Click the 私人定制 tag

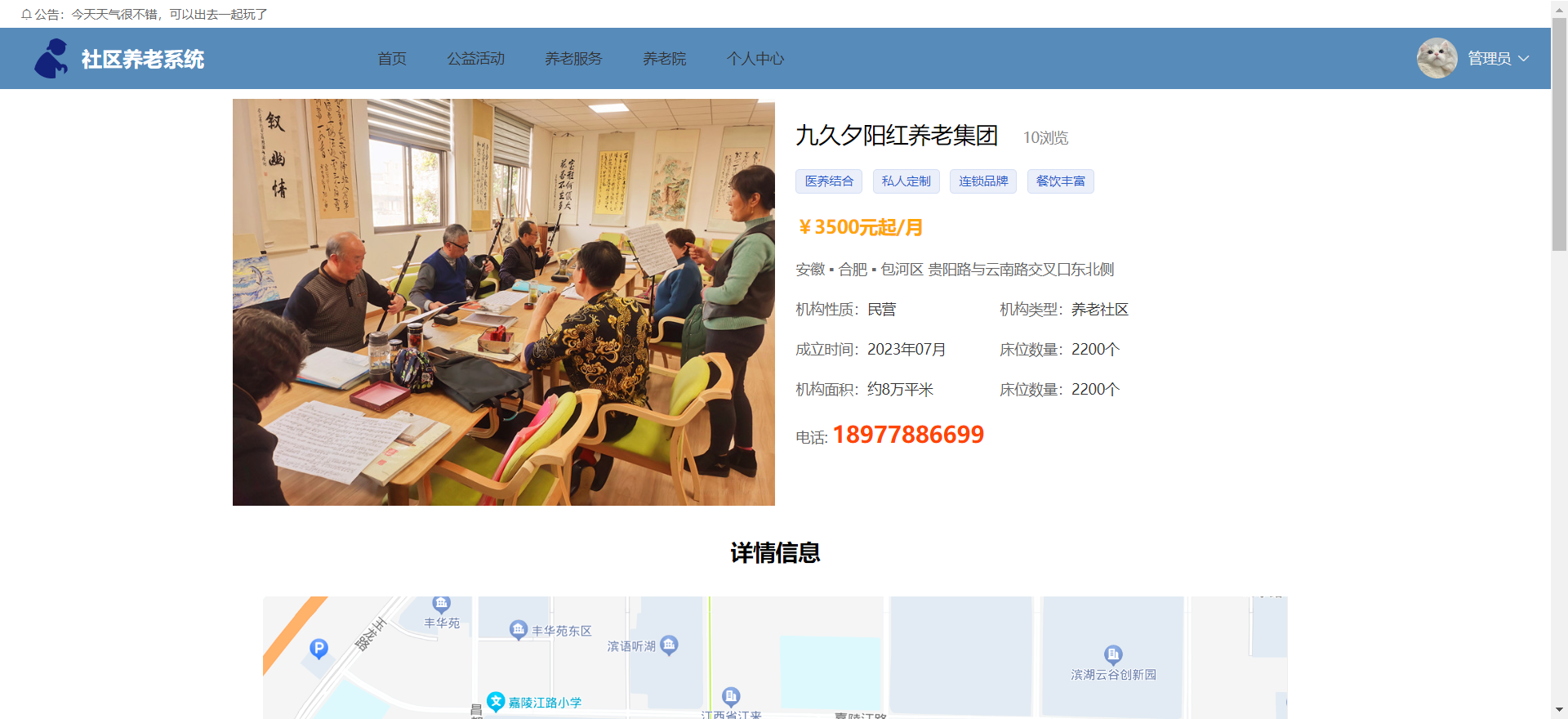[906, 181]
